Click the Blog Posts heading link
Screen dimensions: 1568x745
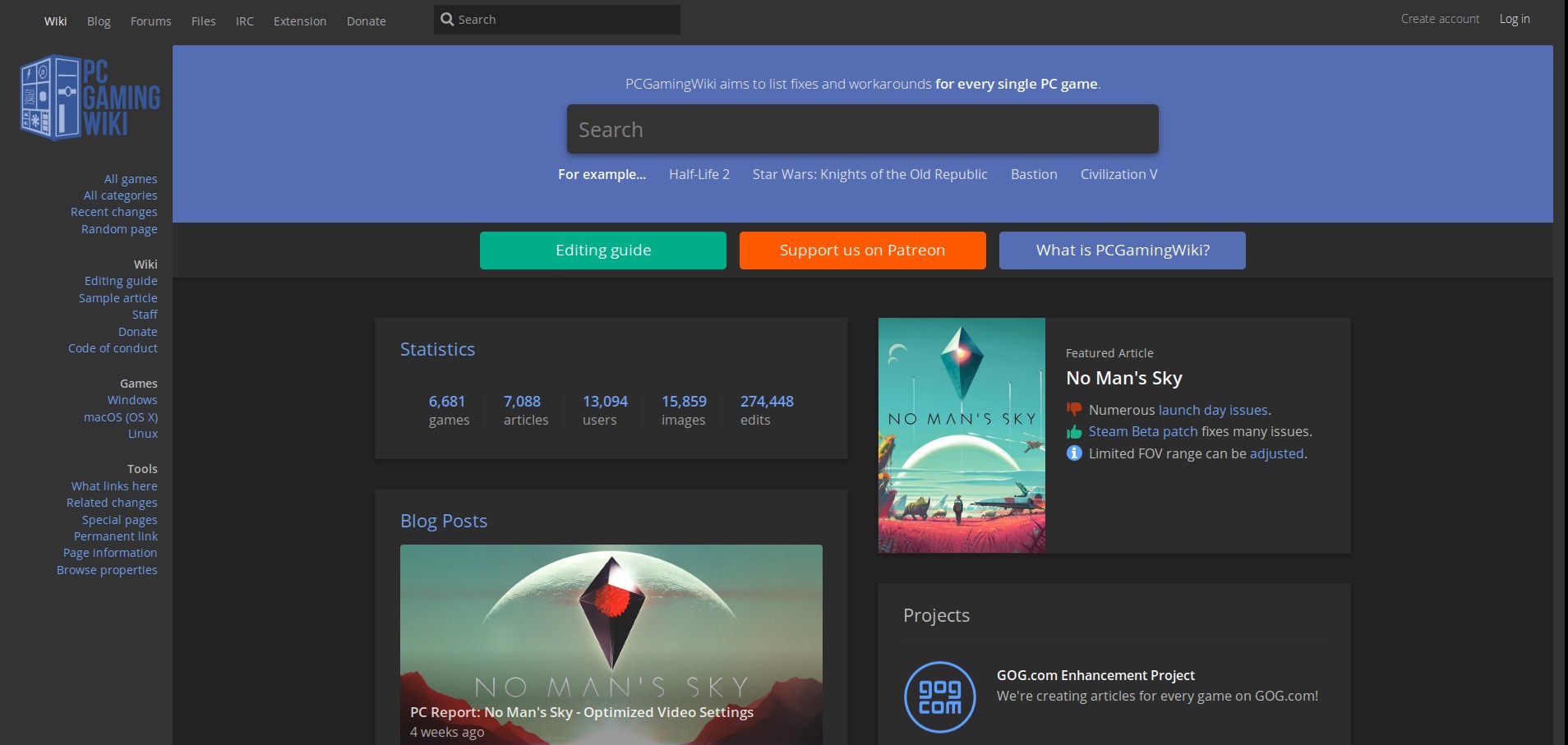(444, 521)
